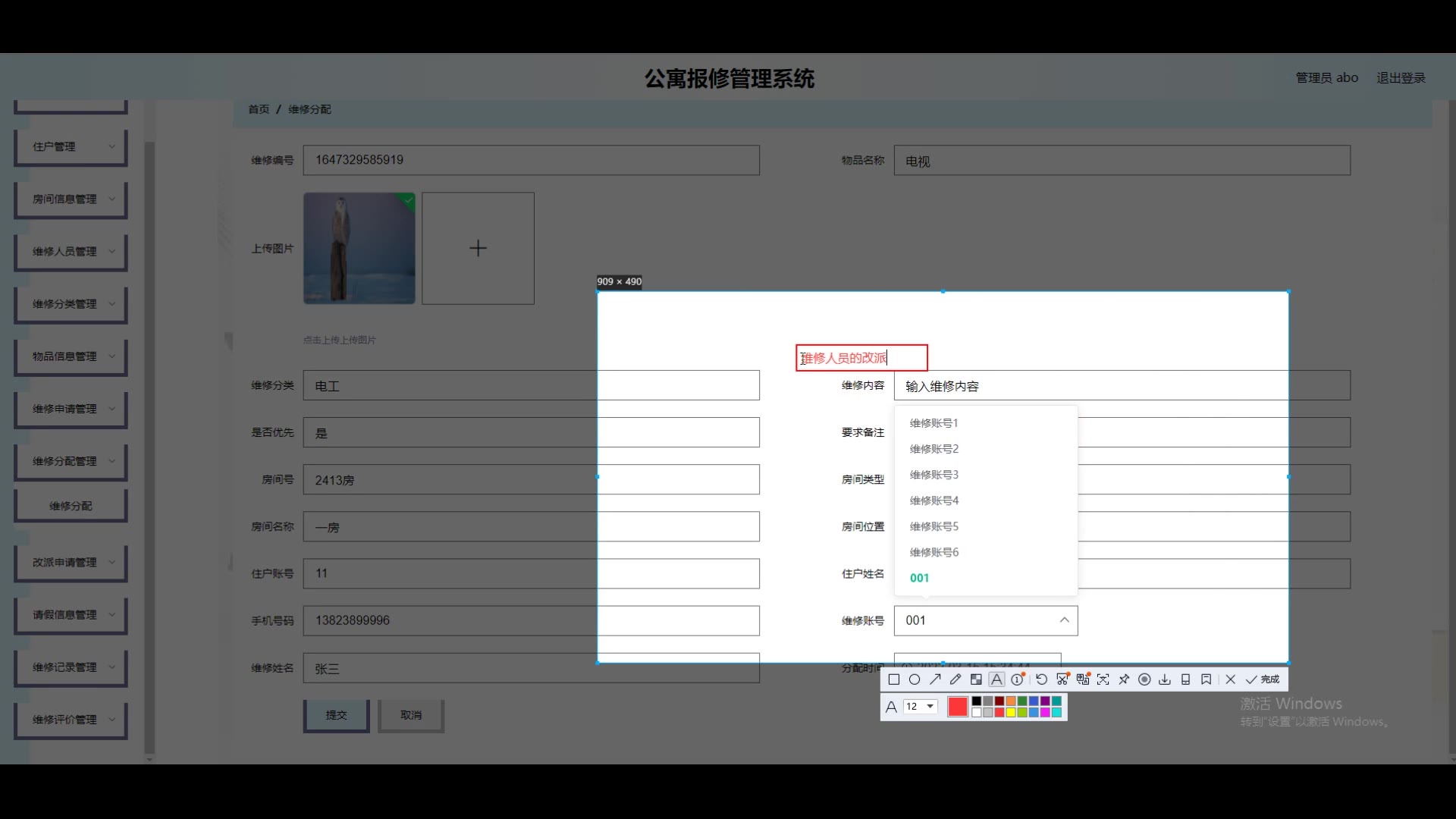1456x819 pixels.
Task: Click the 取消 cancel button
Action: click(x=411, y=715)
